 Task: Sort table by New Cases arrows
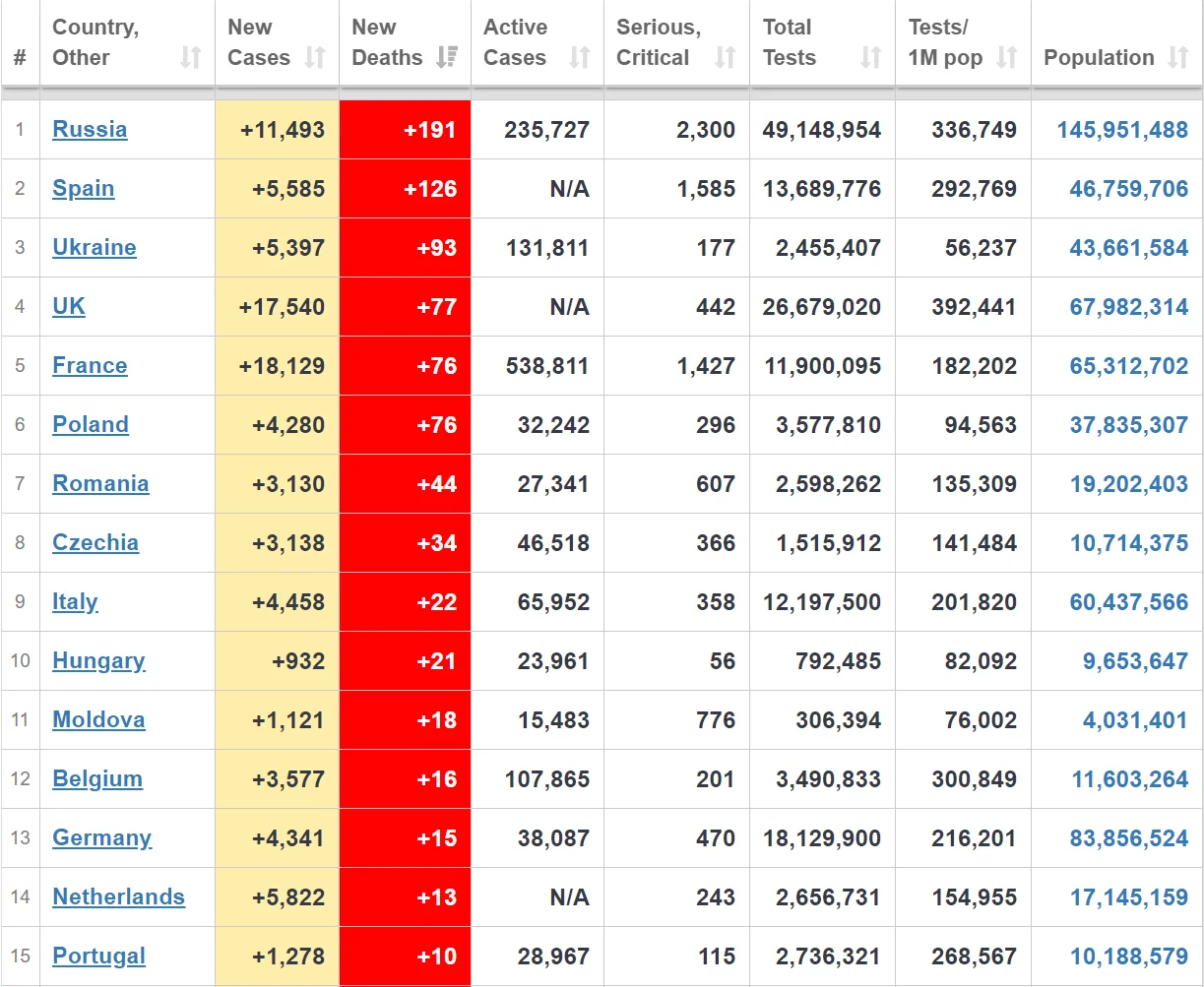tap(315, 58)
